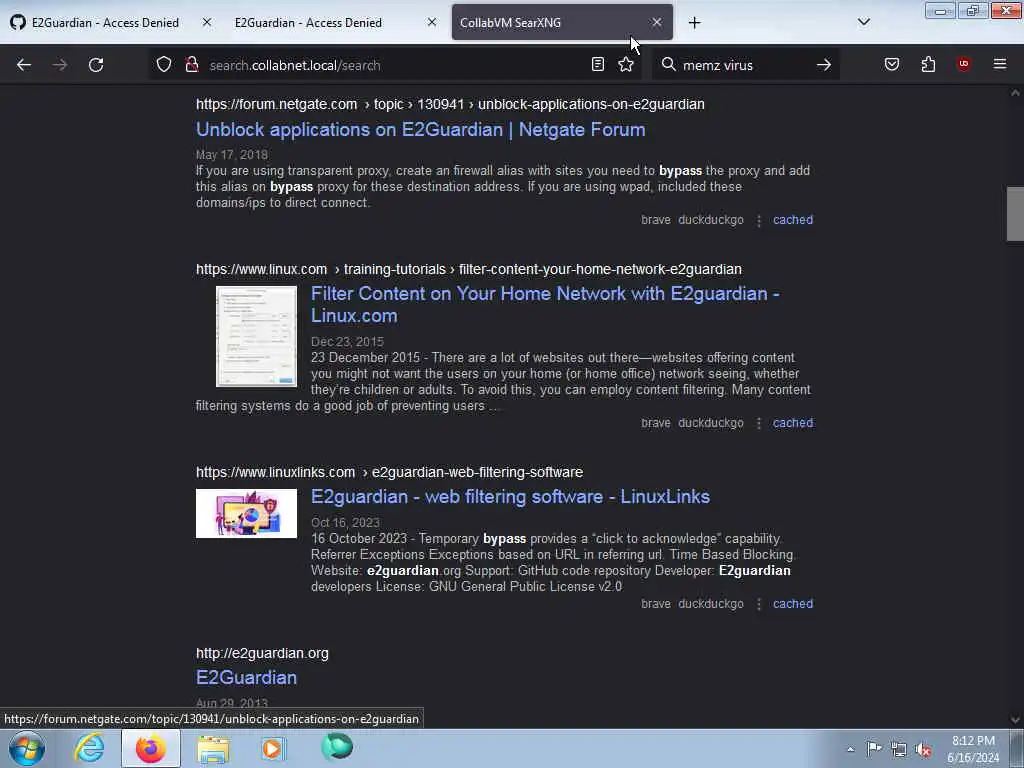Go back to the previous page
This screenshot has width=1024, height=768.
pos(24,65)
